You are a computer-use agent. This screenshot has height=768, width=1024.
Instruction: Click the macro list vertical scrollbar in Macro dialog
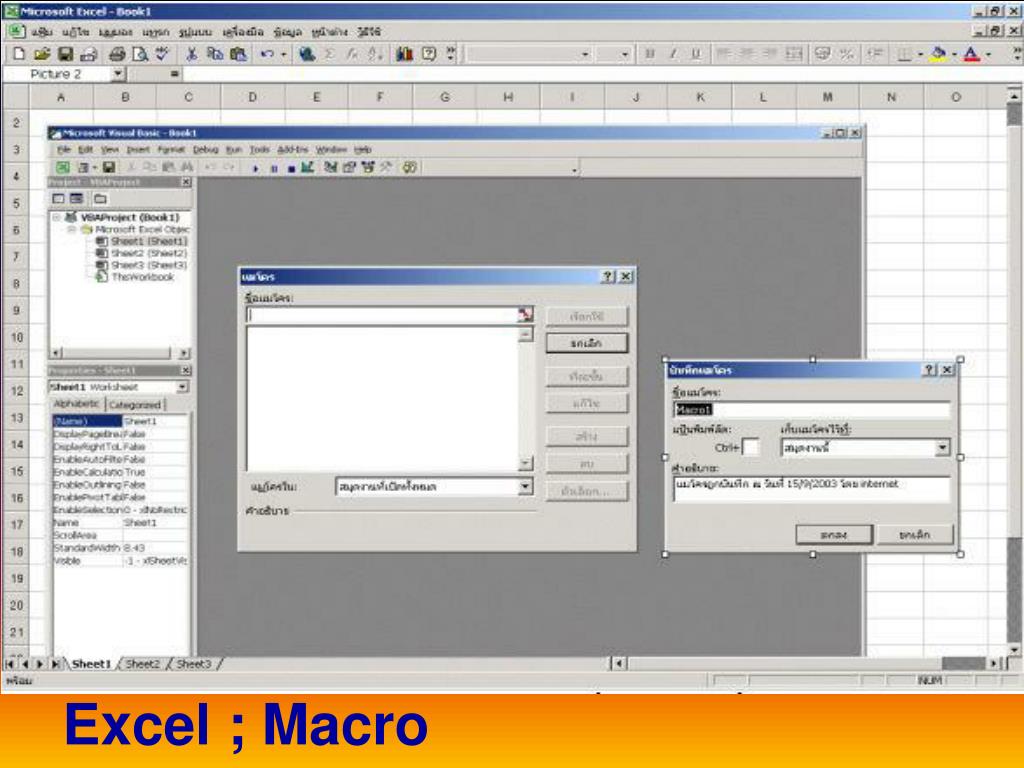click(x=526, y=398)
